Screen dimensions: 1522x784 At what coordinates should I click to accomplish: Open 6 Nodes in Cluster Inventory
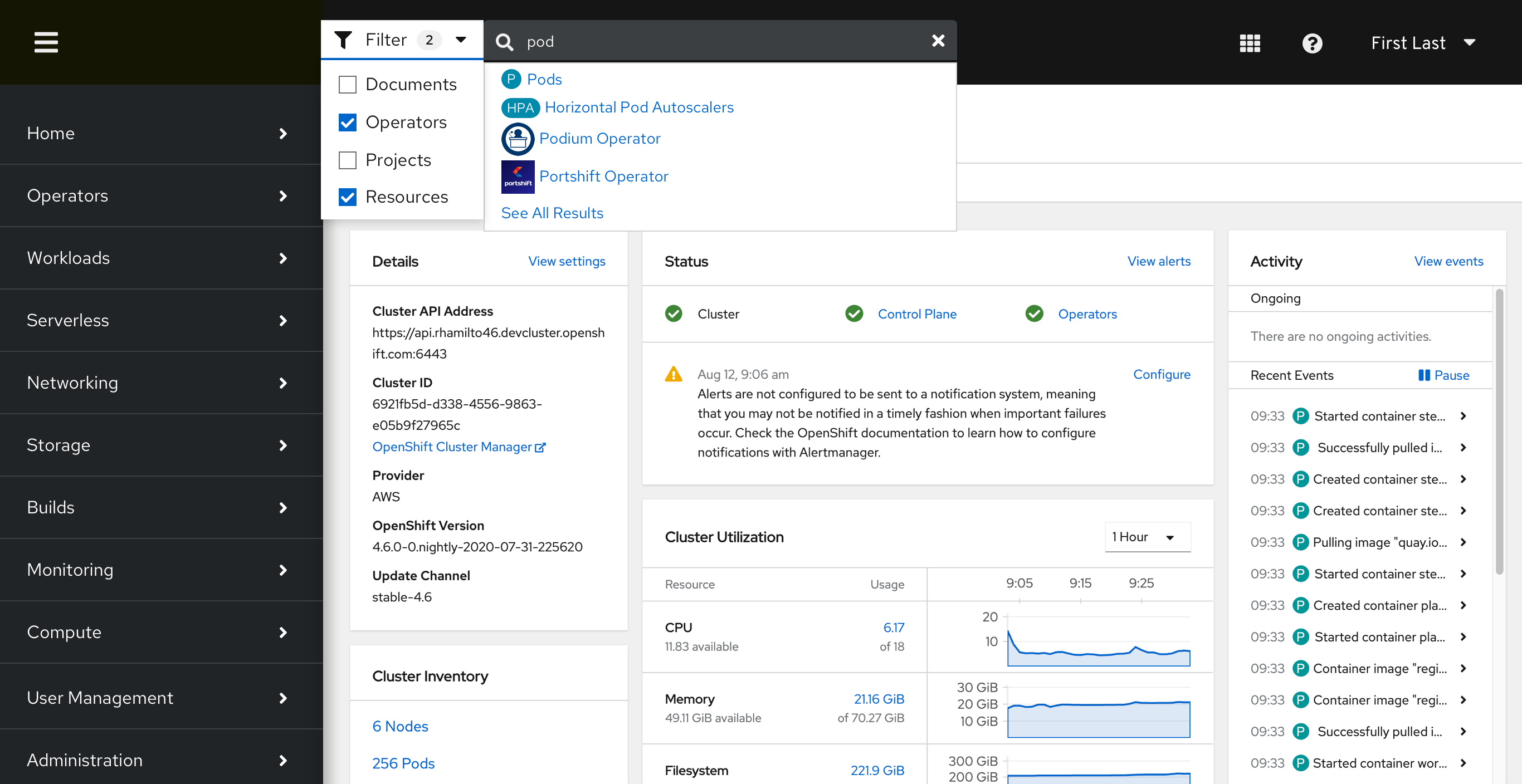400,727
